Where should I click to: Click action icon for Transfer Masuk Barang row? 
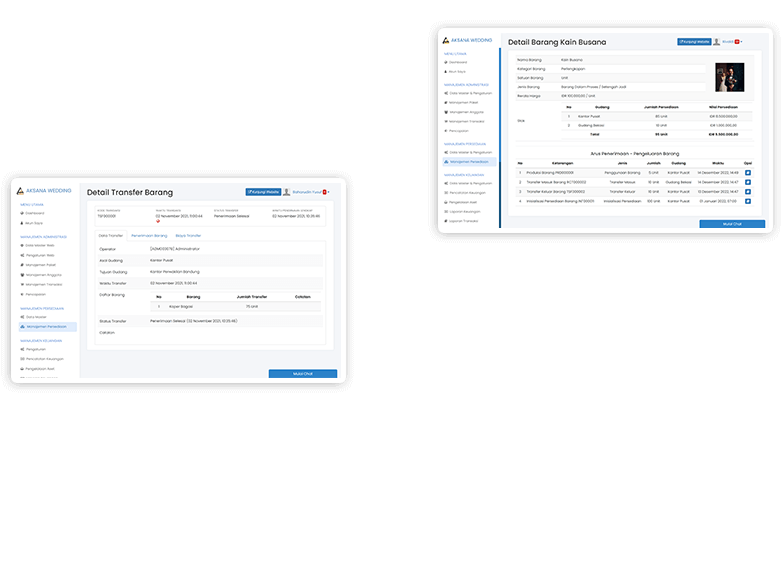click(748, 182)
